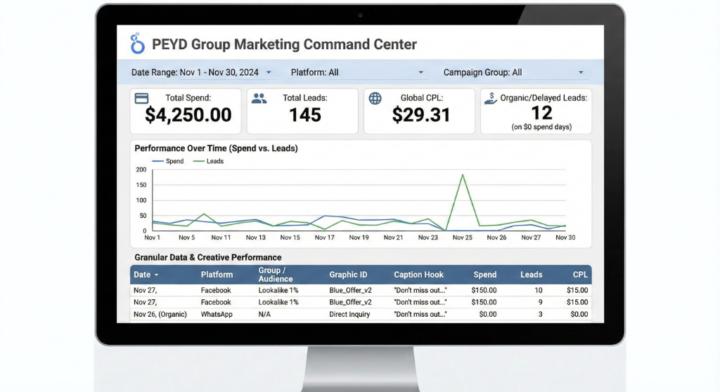Toggle the green Leads legend item
Viewport: 720px width, 392px height.
tap(208, 161)
